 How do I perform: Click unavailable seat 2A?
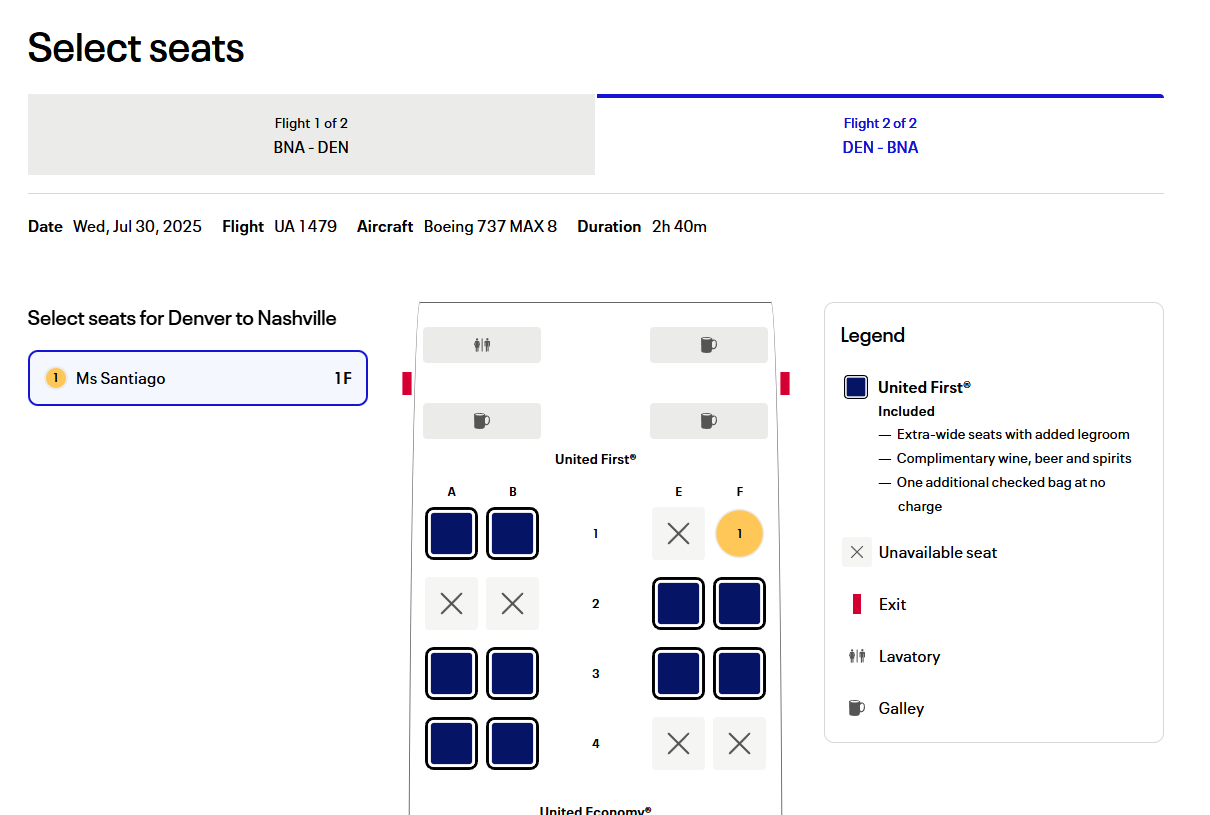(x=452, y=604)
